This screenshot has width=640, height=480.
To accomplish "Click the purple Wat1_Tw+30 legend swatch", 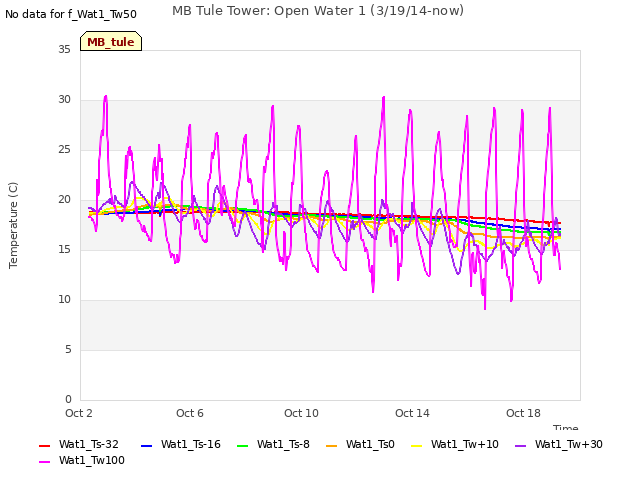I will tap(520, 446).
